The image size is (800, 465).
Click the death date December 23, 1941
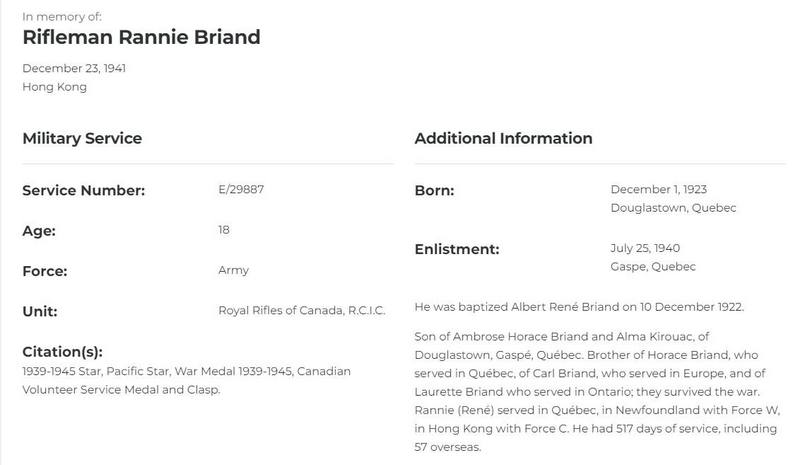[74, 68]
